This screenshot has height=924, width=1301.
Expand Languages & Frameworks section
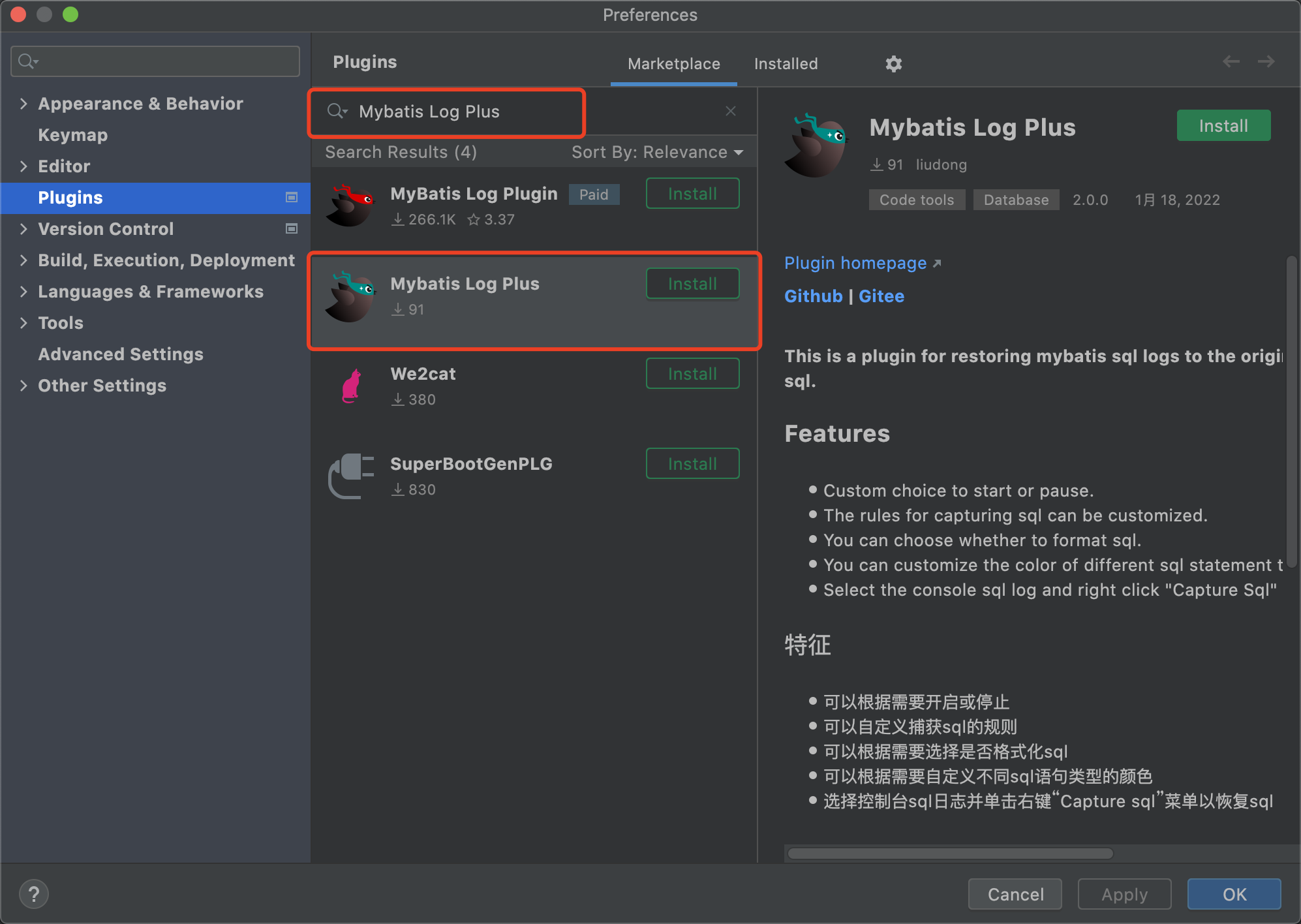click(23, 292)
